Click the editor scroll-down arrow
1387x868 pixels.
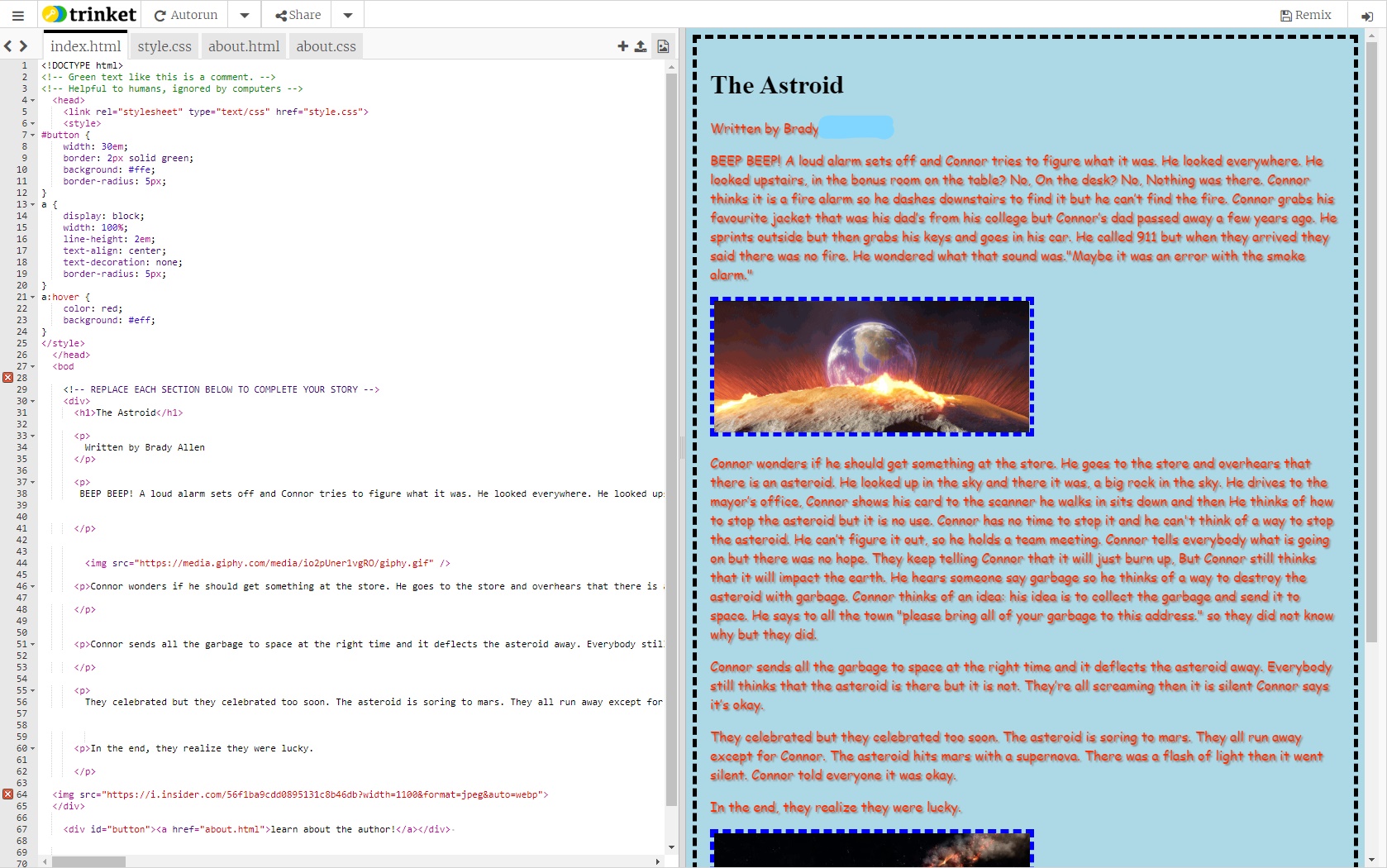(x=671, y=847)
